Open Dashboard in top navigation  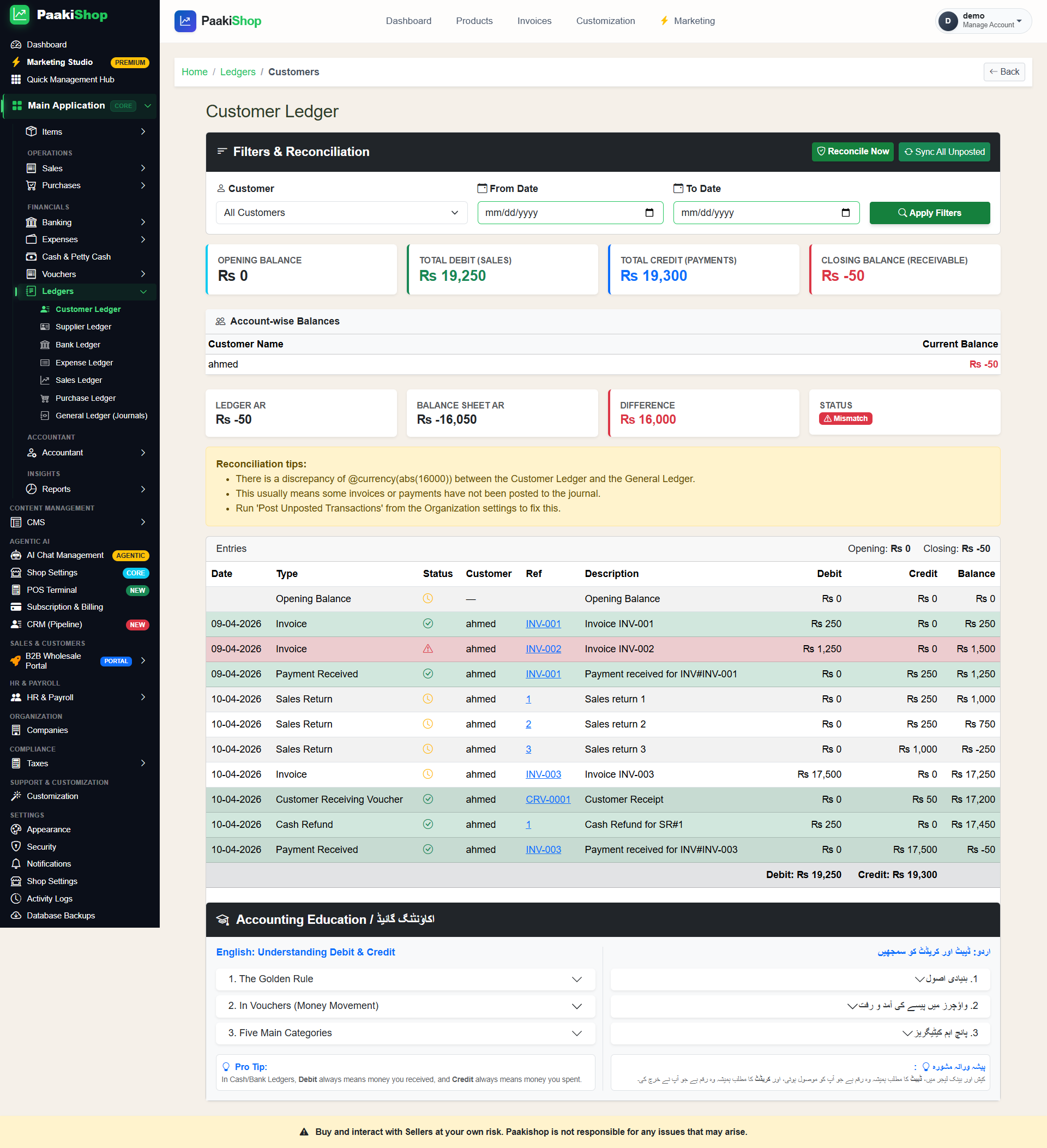tap(408, 21)
